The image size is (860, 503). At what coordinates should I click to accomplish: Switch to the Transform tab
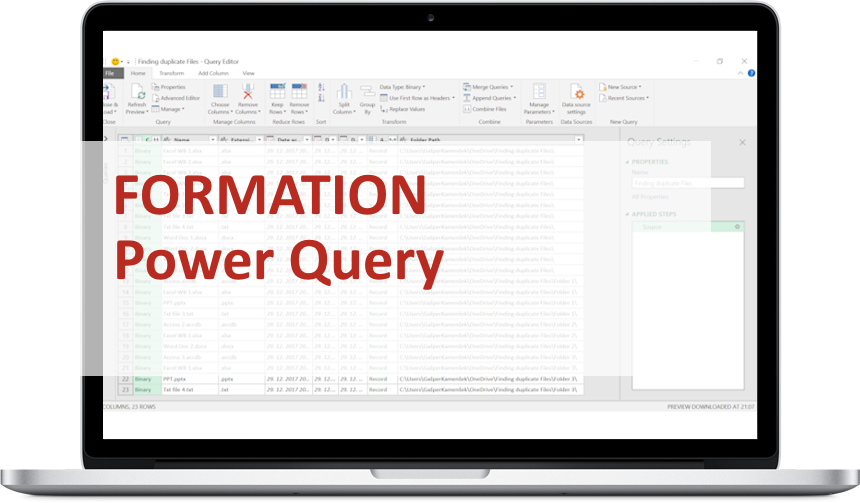171,73
